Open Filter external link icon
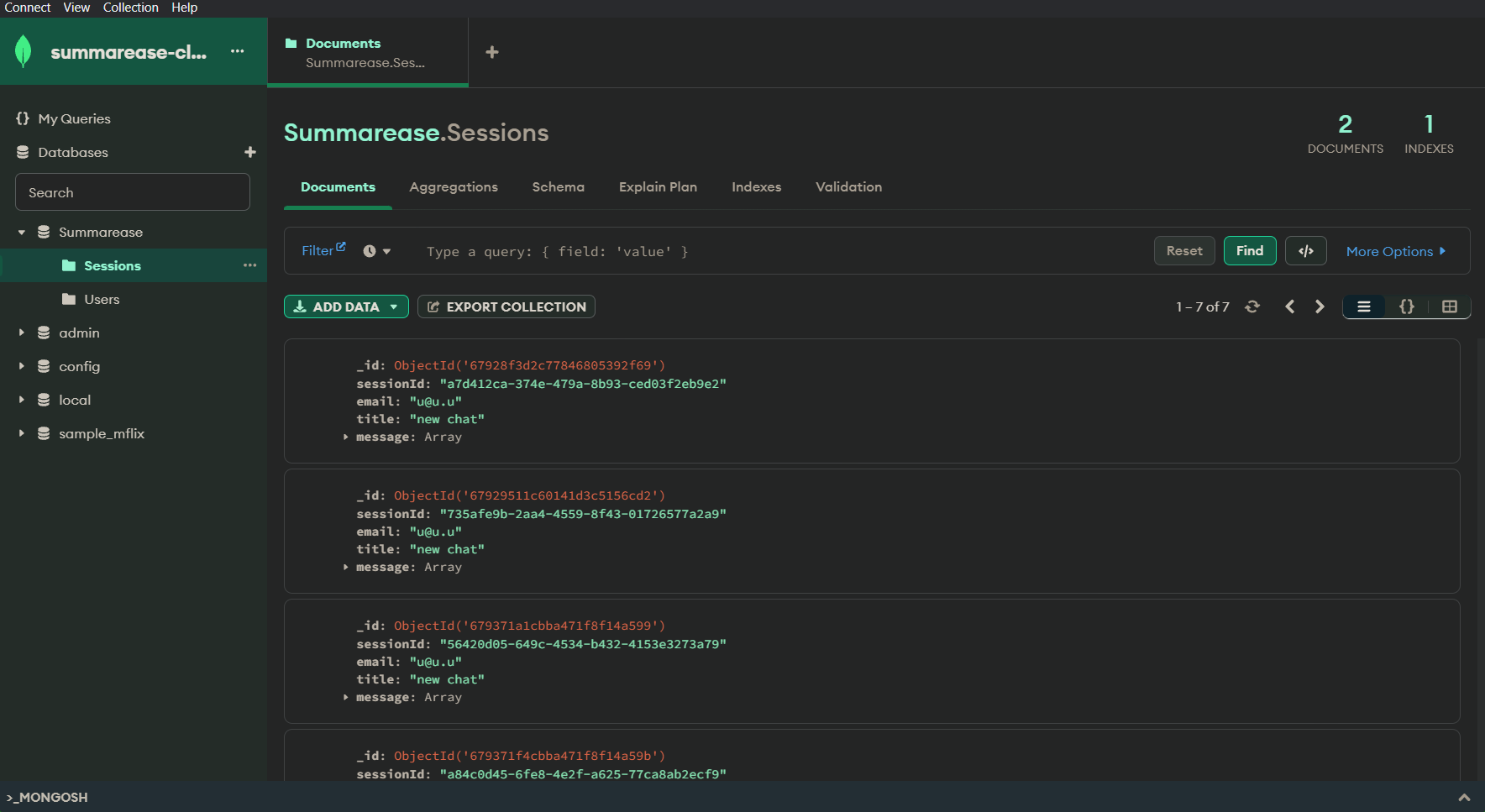 (x=341, y=247)
